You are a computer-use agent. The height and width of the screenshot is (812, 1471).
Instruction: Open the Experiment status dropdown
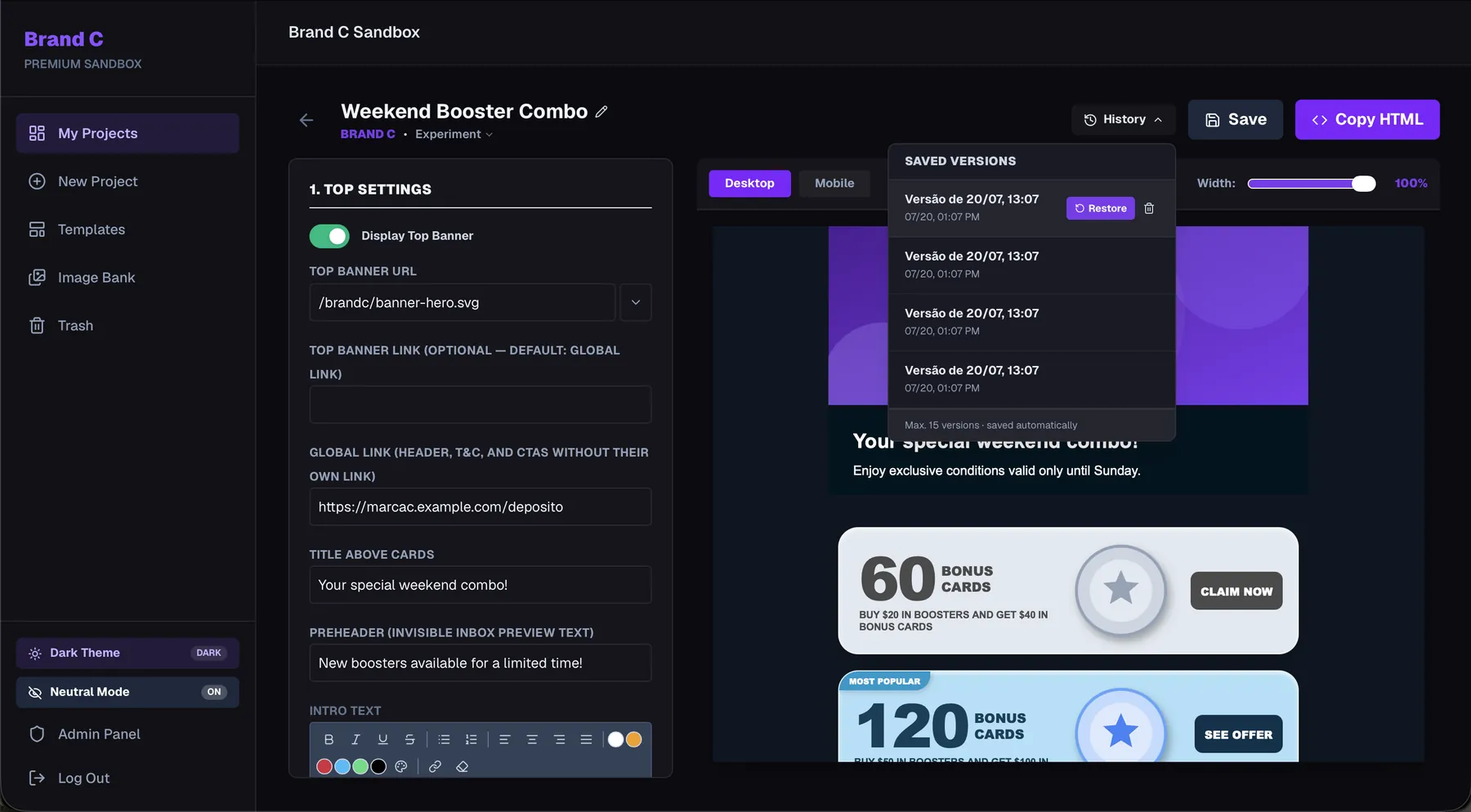tap(454, 135)
